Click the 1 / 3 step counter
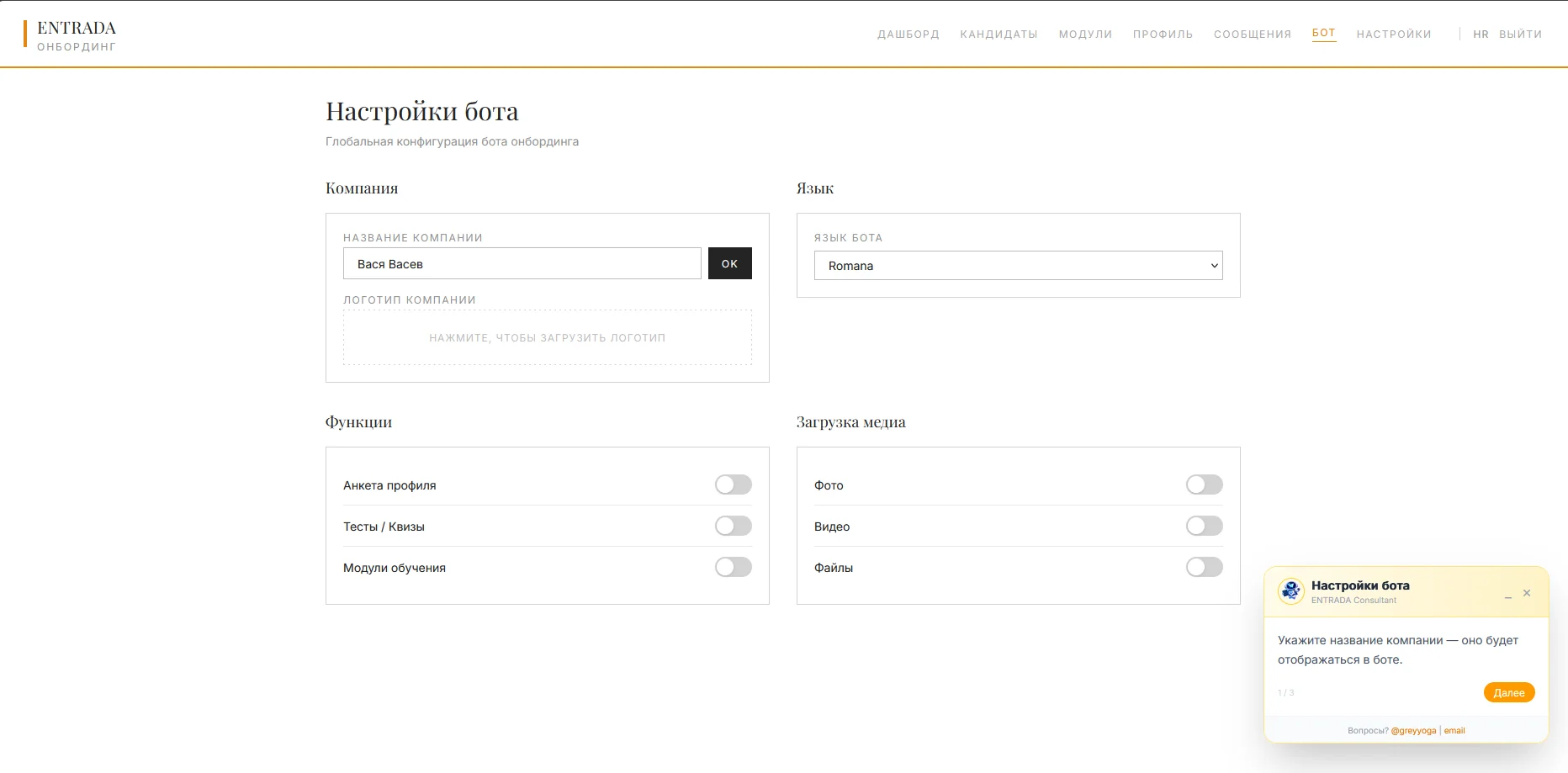The width and height of the screenshot is (1568, 773). click(x=1286, y=693)
